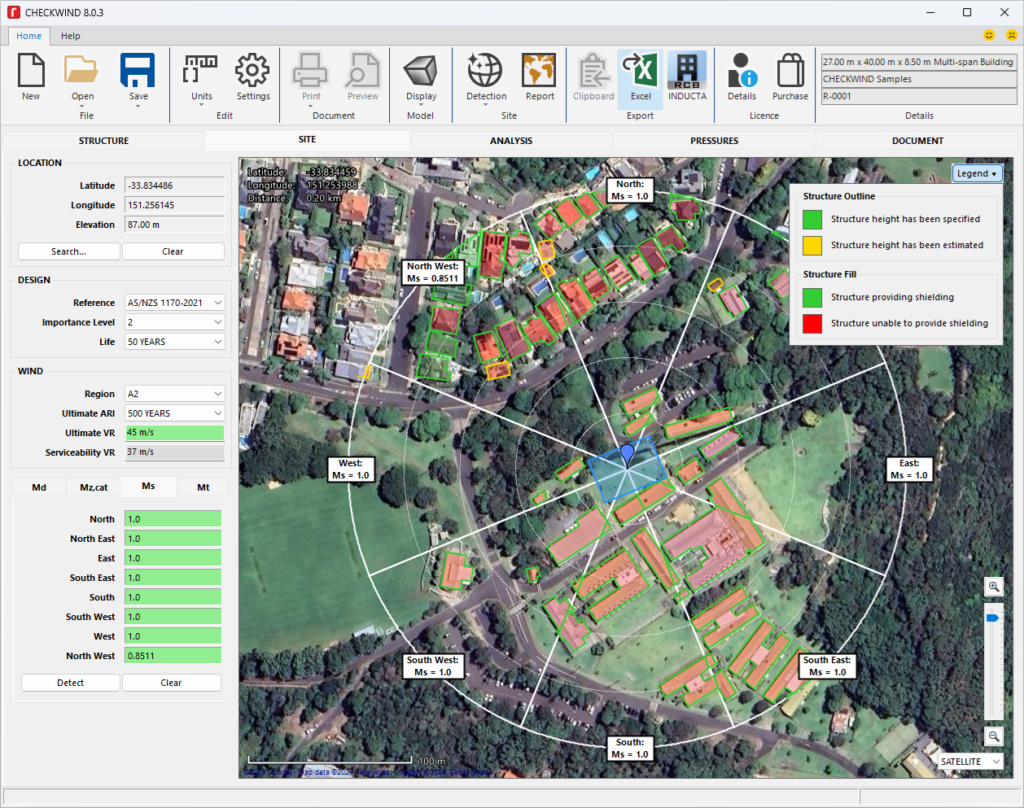1024x808 pixels.
Task: Click the Ultimate VR 45 m/s field
Action: pos(174,432)
